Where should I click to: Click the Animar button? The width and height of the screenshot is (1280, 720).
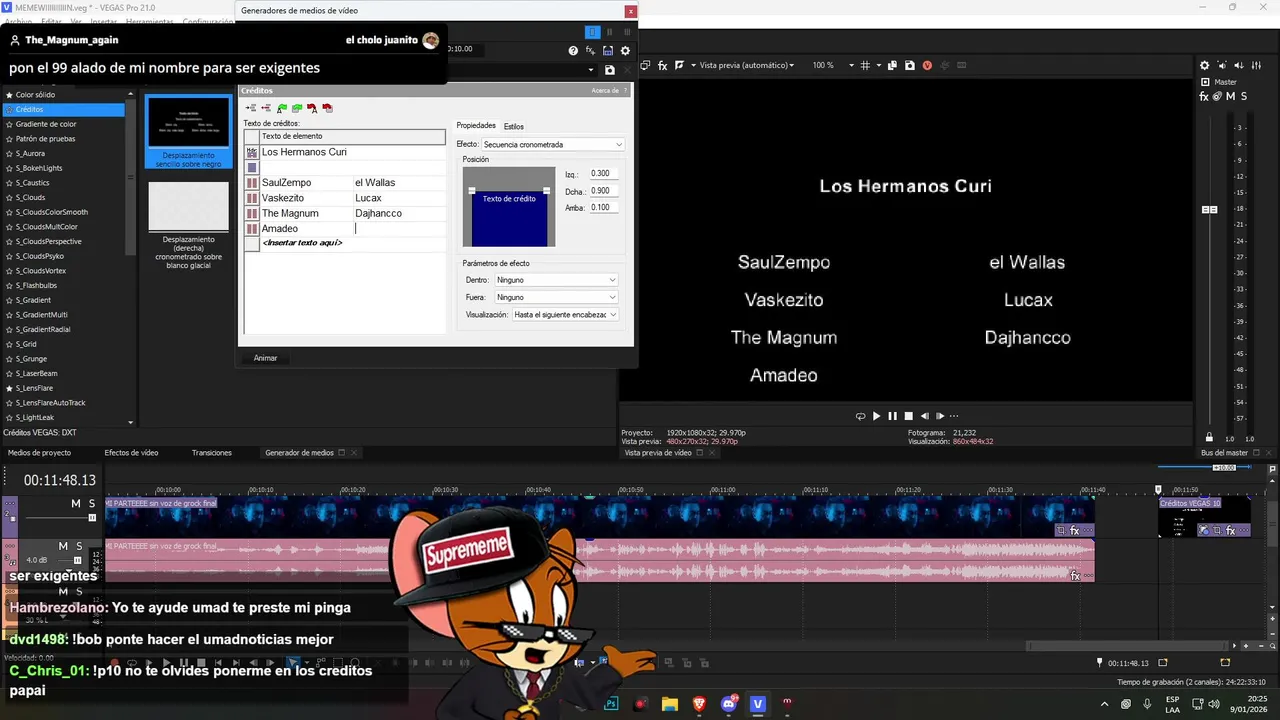coord(266,358)
